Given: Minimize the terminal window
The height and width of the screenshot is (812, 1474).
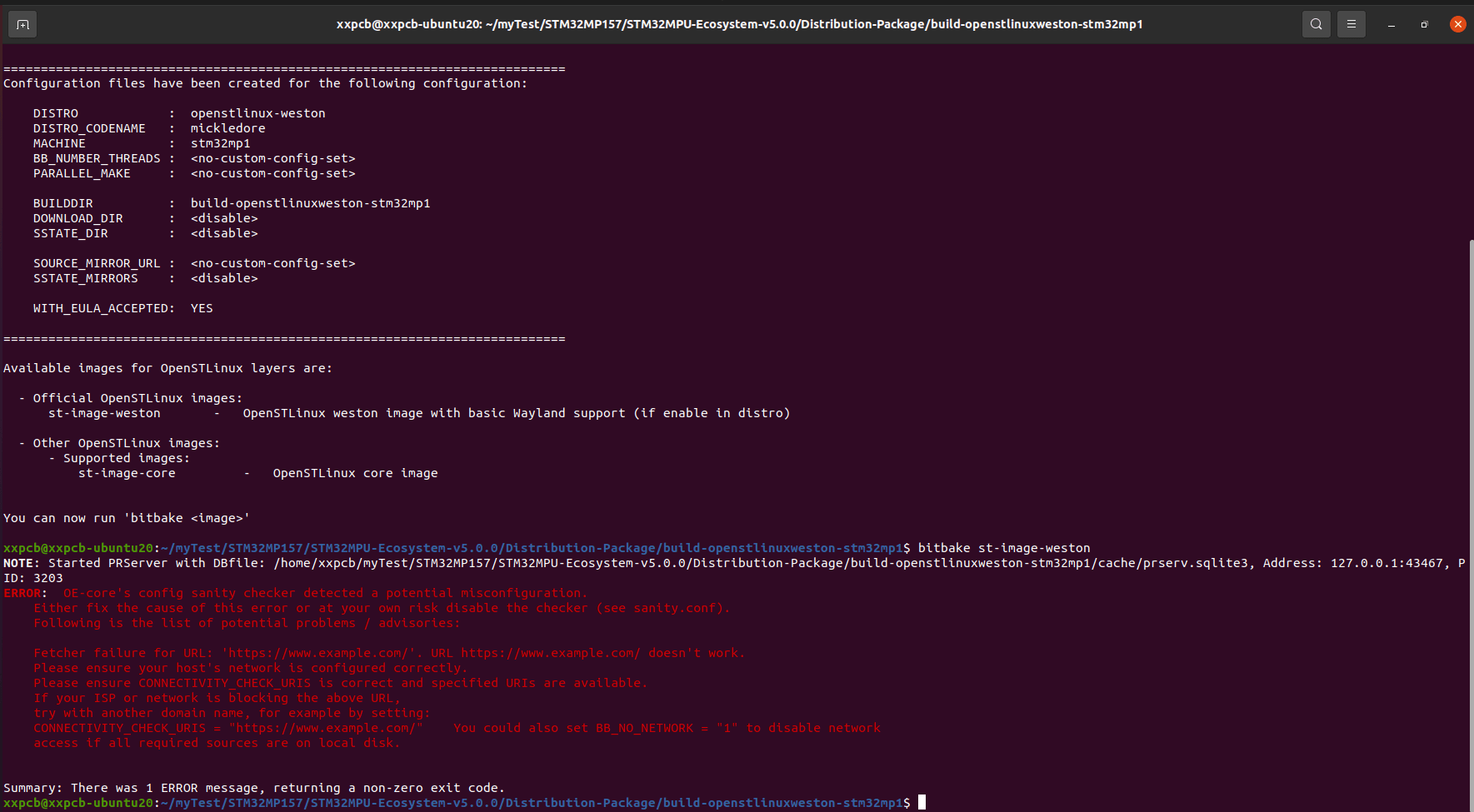Looking at the screenshot, I should 1390,24.
